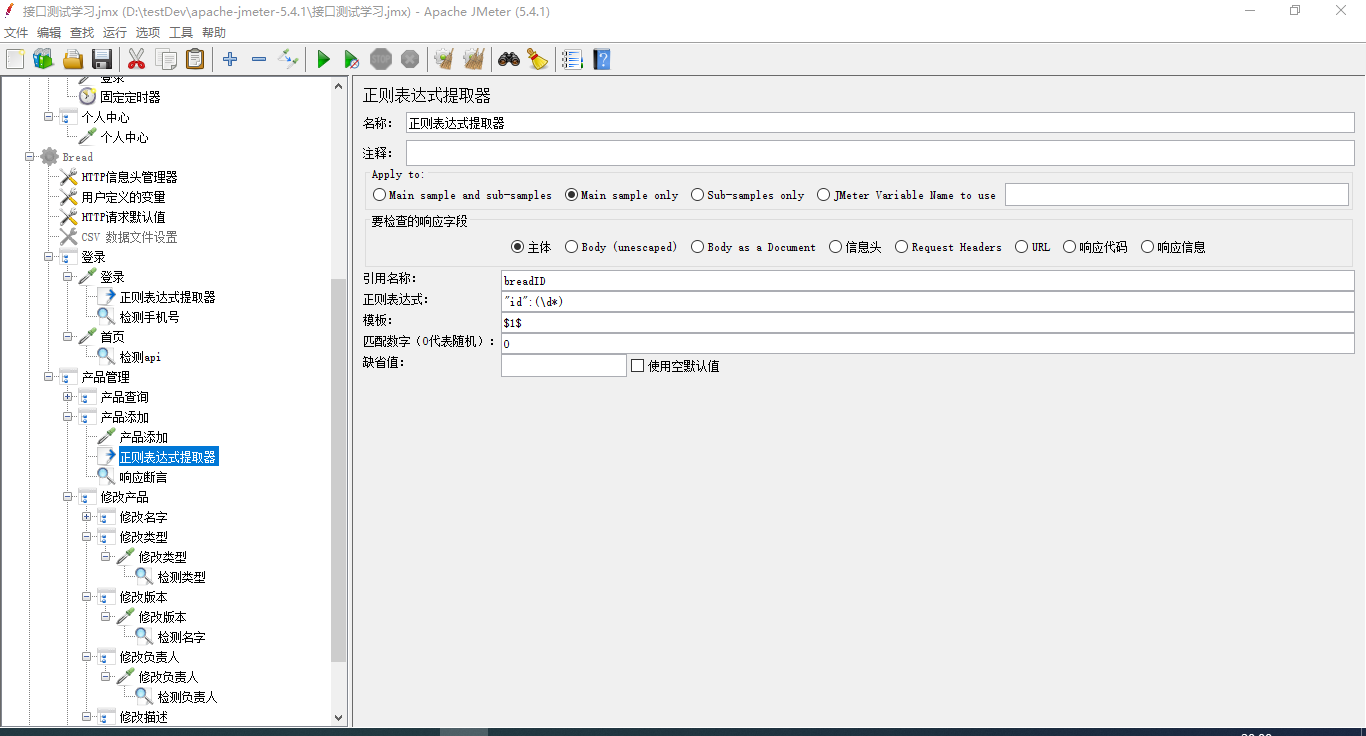Select HTTP信息头管理器 in the tree
Screen dimensions: 1366x736
coord(129,177)
